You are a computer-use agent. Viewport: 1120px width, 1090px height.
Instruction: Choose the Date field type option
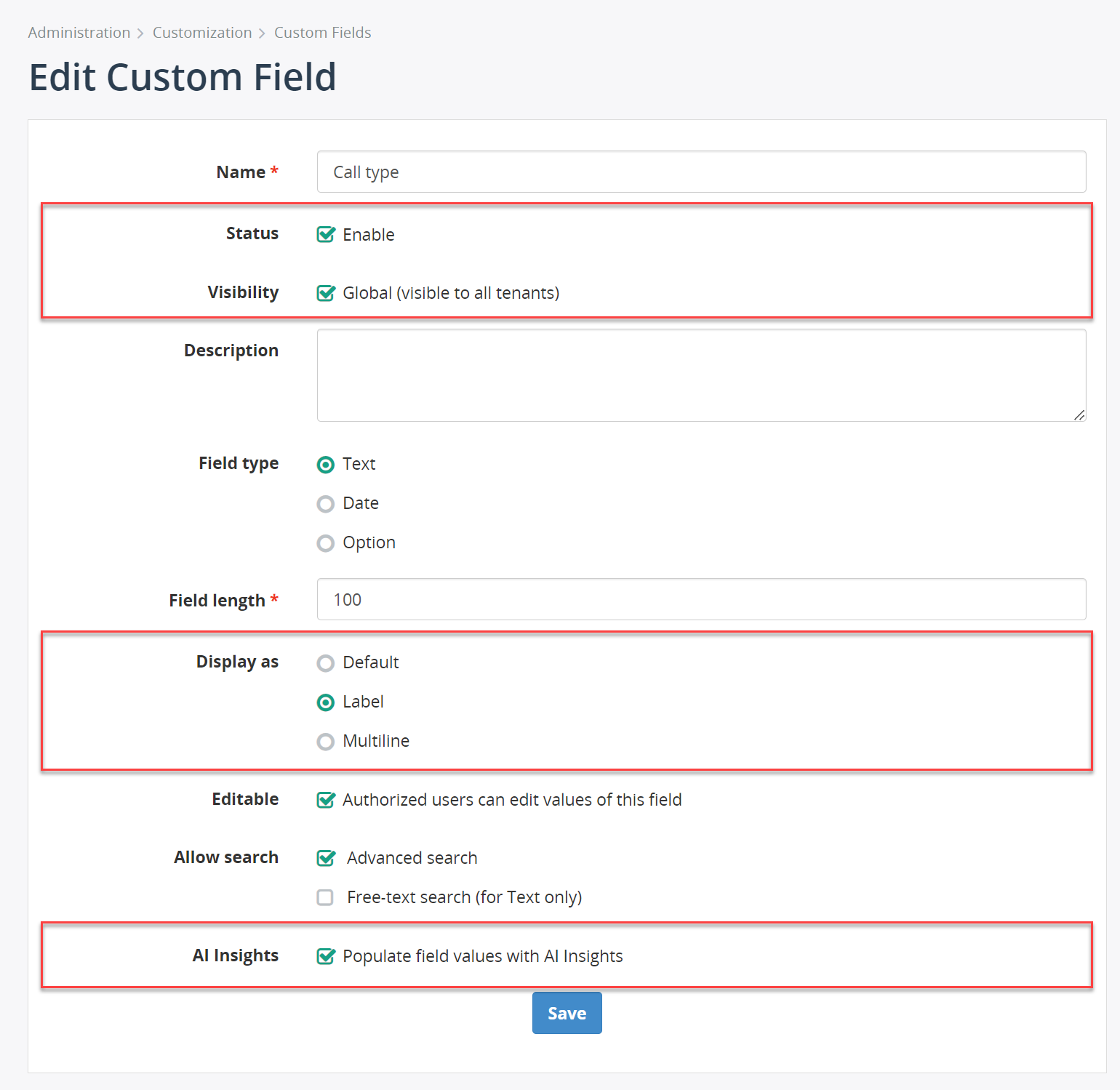pos(326,504)
